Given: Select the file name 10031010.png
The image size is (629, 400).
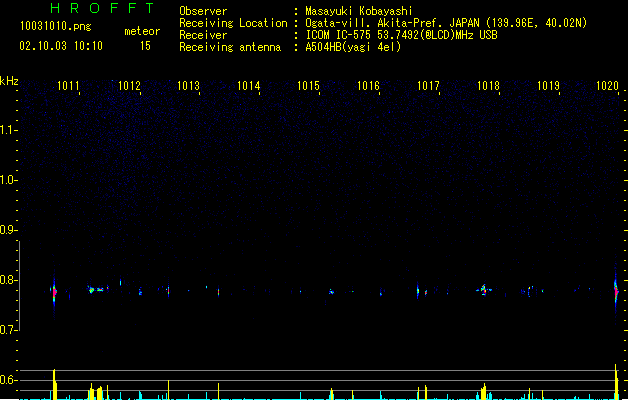Looking at the screenshot, I should (56, 26).
